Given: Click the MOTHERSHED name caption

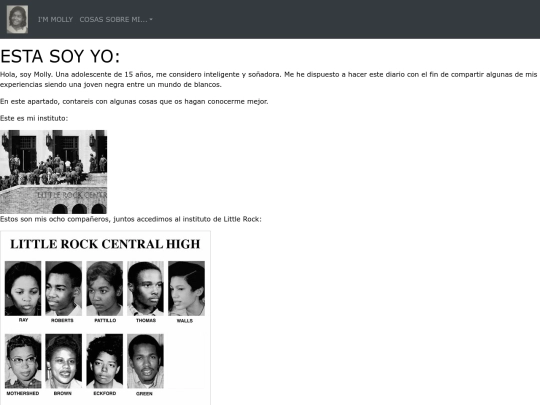Looking at the screenshot, I should click(23, 393).
